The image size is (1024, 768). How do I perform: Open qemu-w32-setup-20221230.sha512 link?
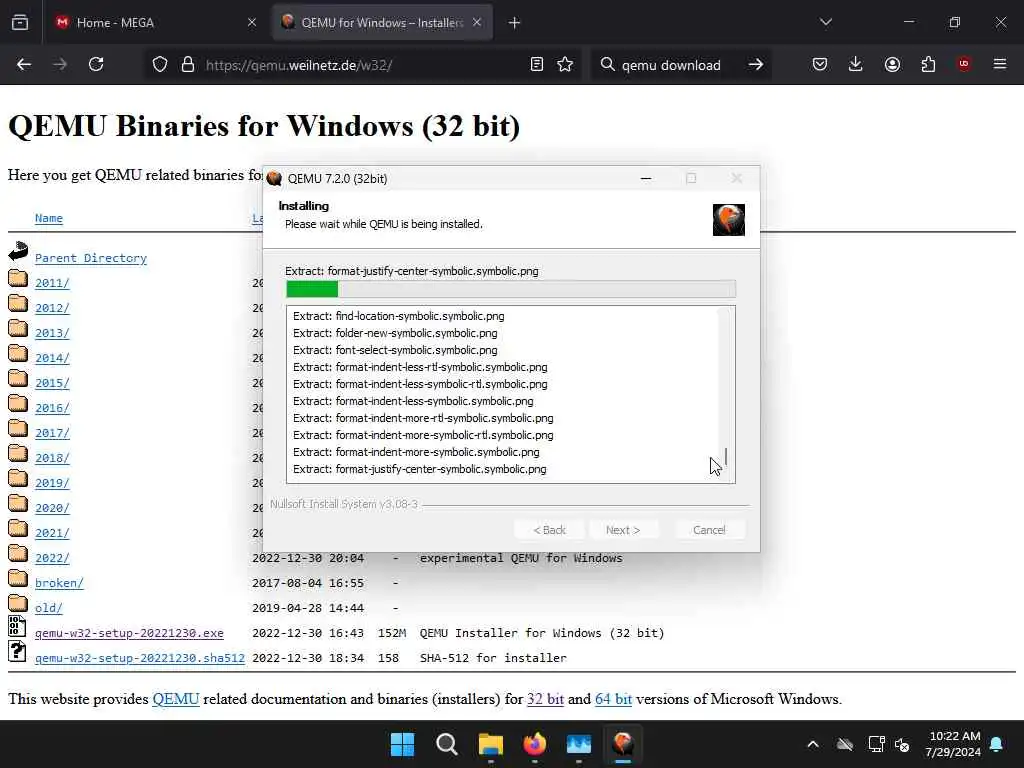click(140, 658)
